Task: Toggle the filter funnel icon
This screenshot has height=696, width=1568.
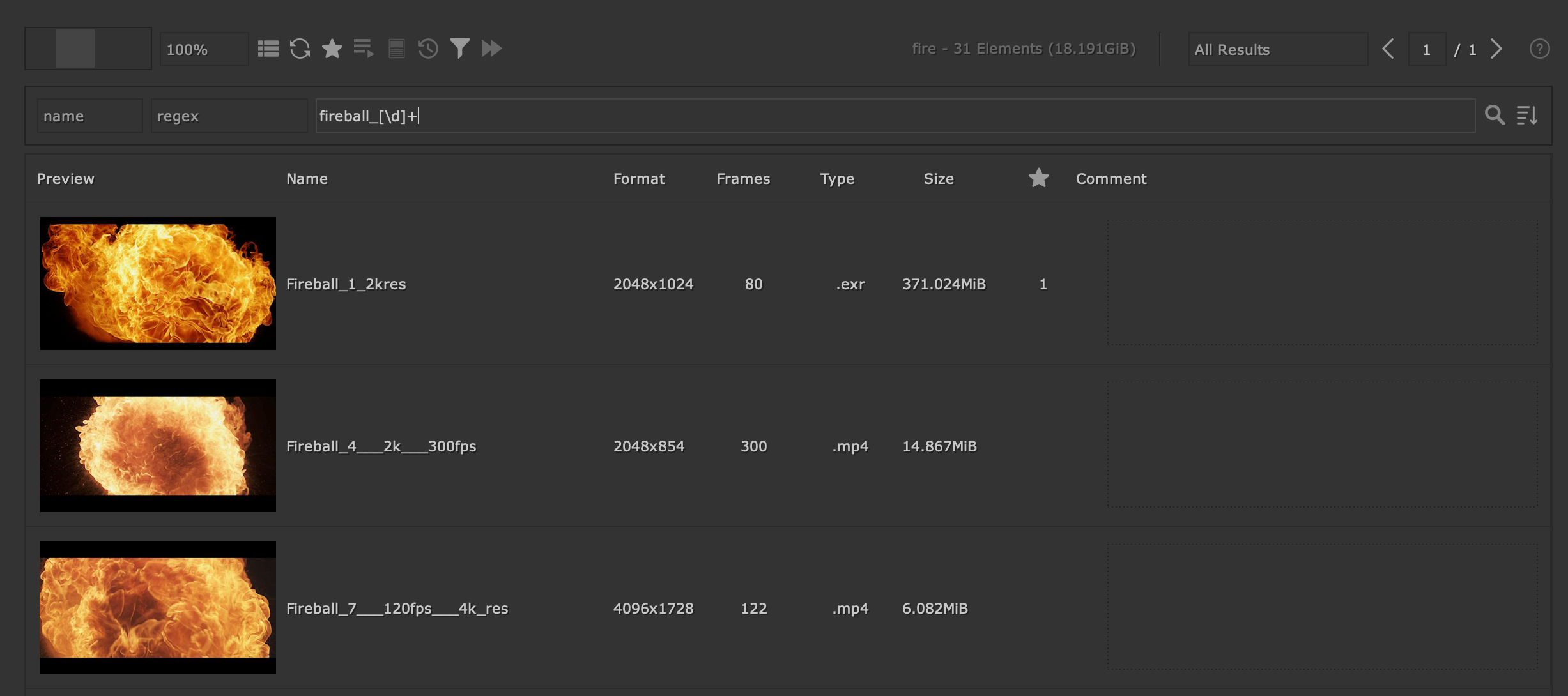Action: (x=459, y=49)
